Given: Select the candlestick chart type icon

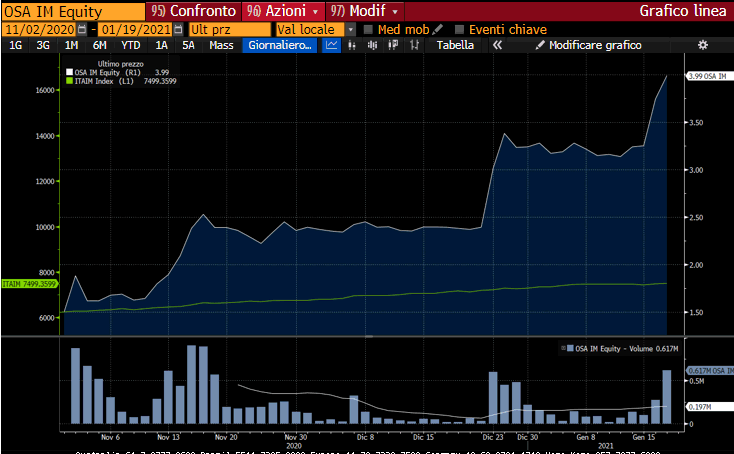Looking at the screenshot, I should coord(353,45).
